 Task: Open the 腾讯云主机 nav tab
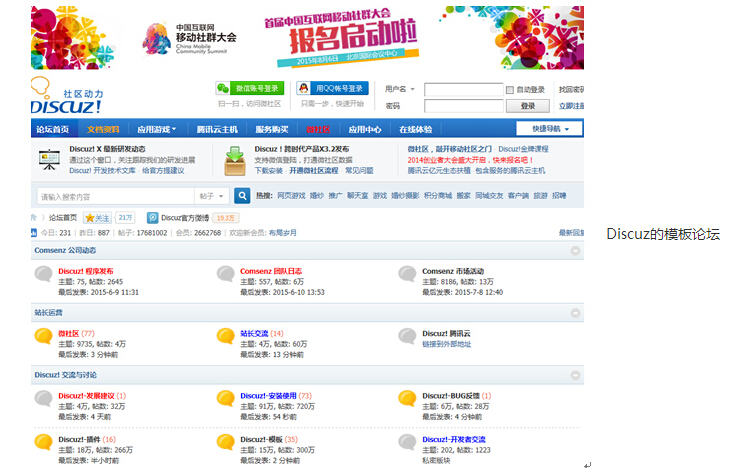(217, 129)
